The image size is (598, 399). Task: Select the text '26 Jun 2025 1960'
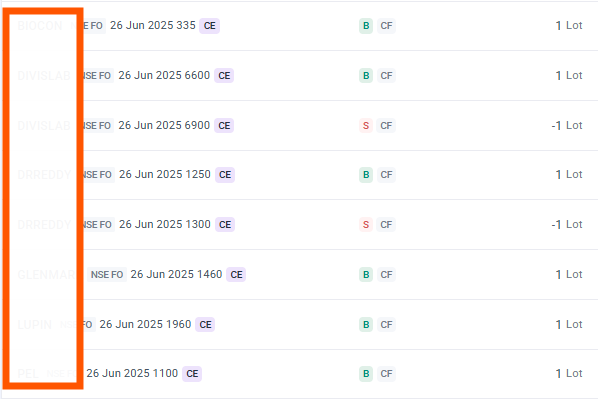click(145, 324)
